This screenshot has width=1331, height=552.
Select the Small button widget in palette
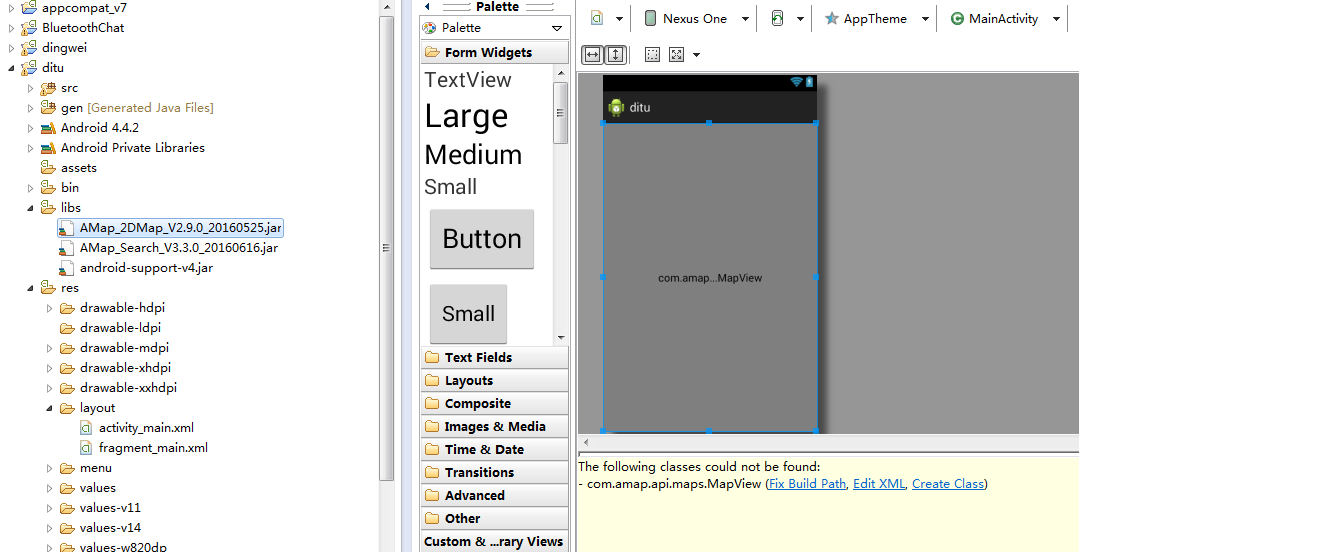click(468, 314)
